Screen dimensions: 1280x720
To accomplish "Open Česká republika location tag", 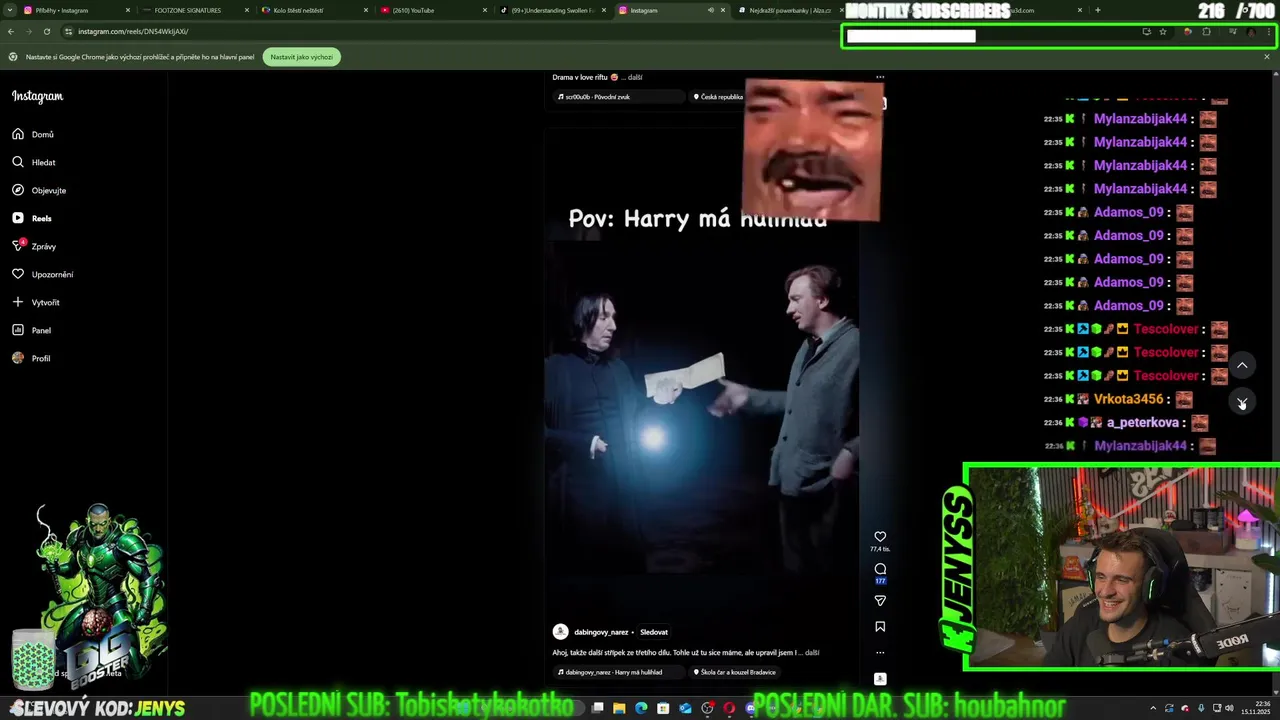I will [x=718, y=97].
